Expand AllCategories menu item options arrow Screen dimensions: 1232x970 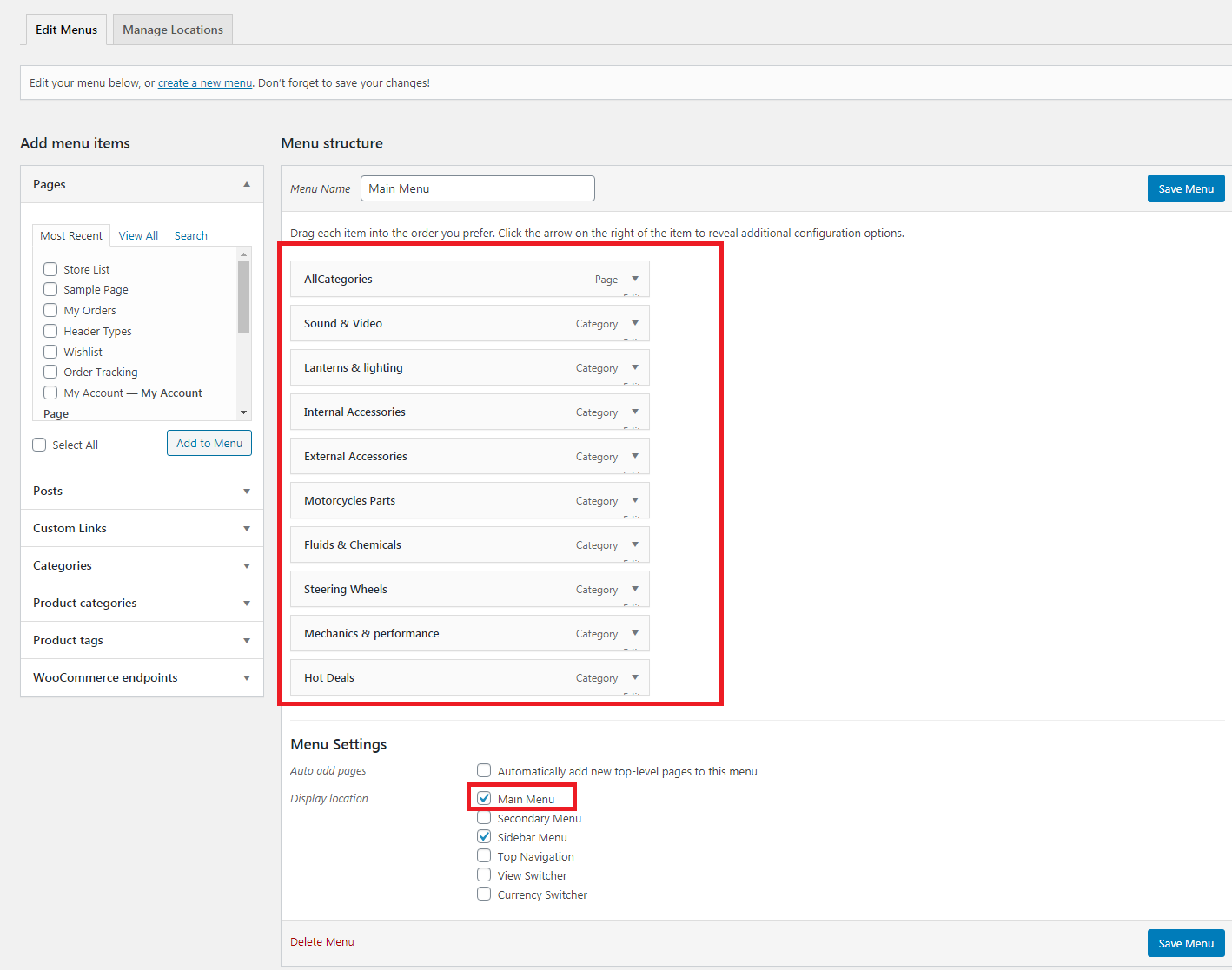tap(635, 279)
